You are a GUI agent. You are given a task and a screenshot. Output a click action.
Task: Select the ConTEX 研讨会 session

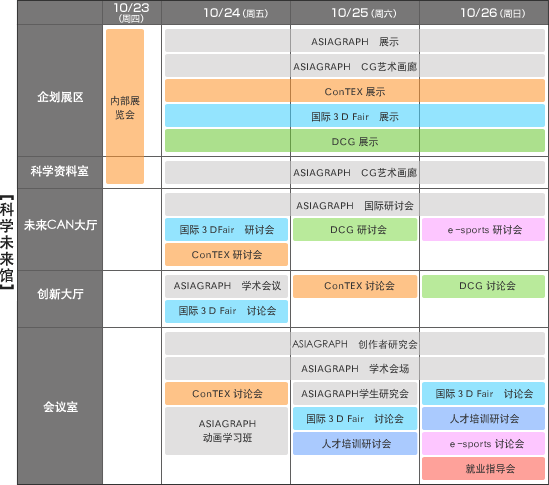(227, 255)
